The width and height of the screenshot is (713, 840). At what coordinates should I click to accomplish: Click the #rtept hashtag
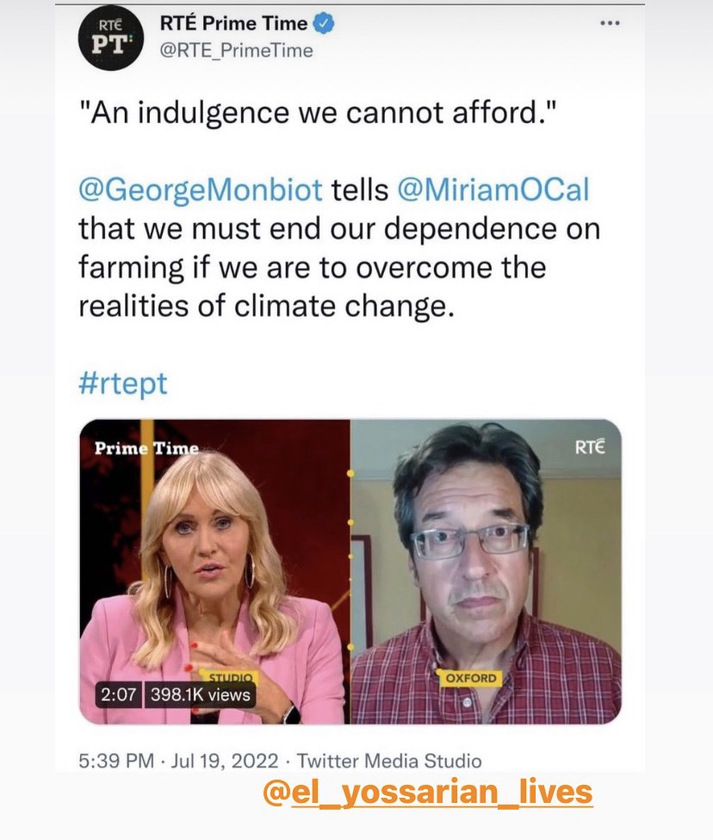(x=123, y=383)
